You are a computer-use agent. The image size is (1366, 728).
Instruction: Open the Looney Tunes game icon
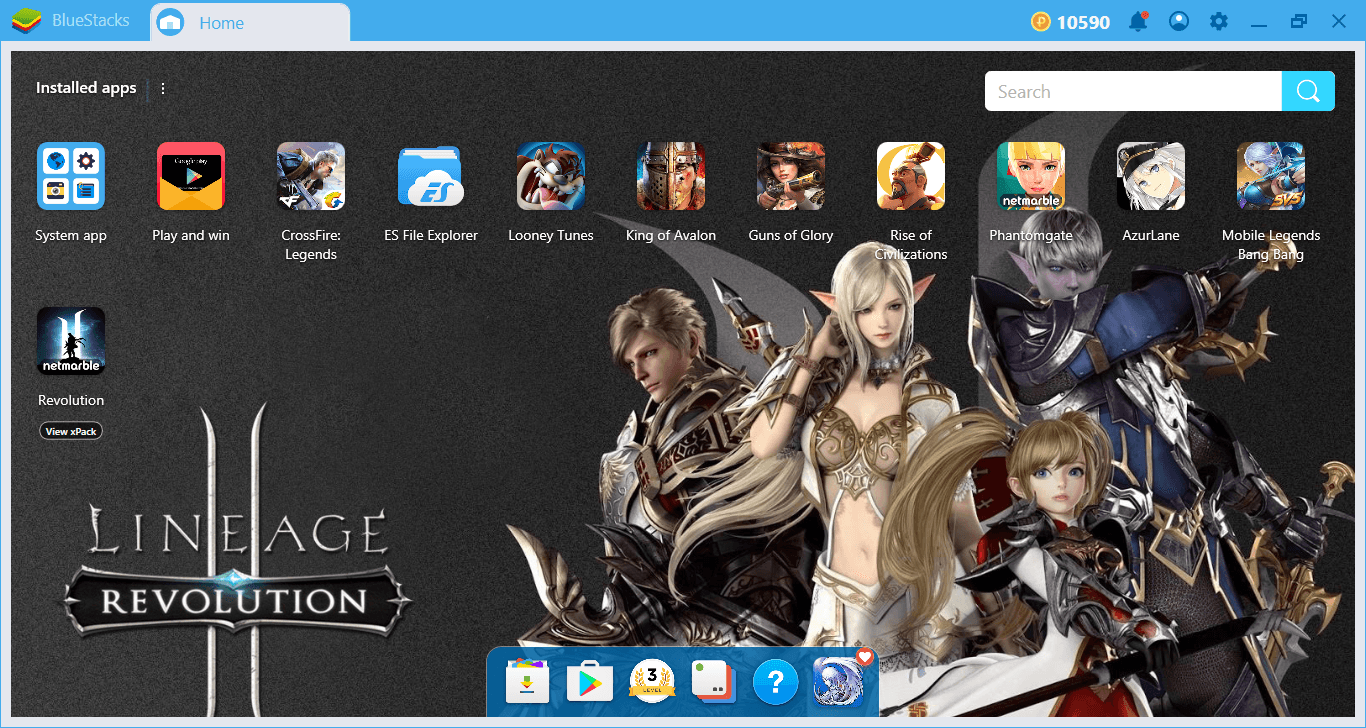pyautogui.click(x=551, y=176)
